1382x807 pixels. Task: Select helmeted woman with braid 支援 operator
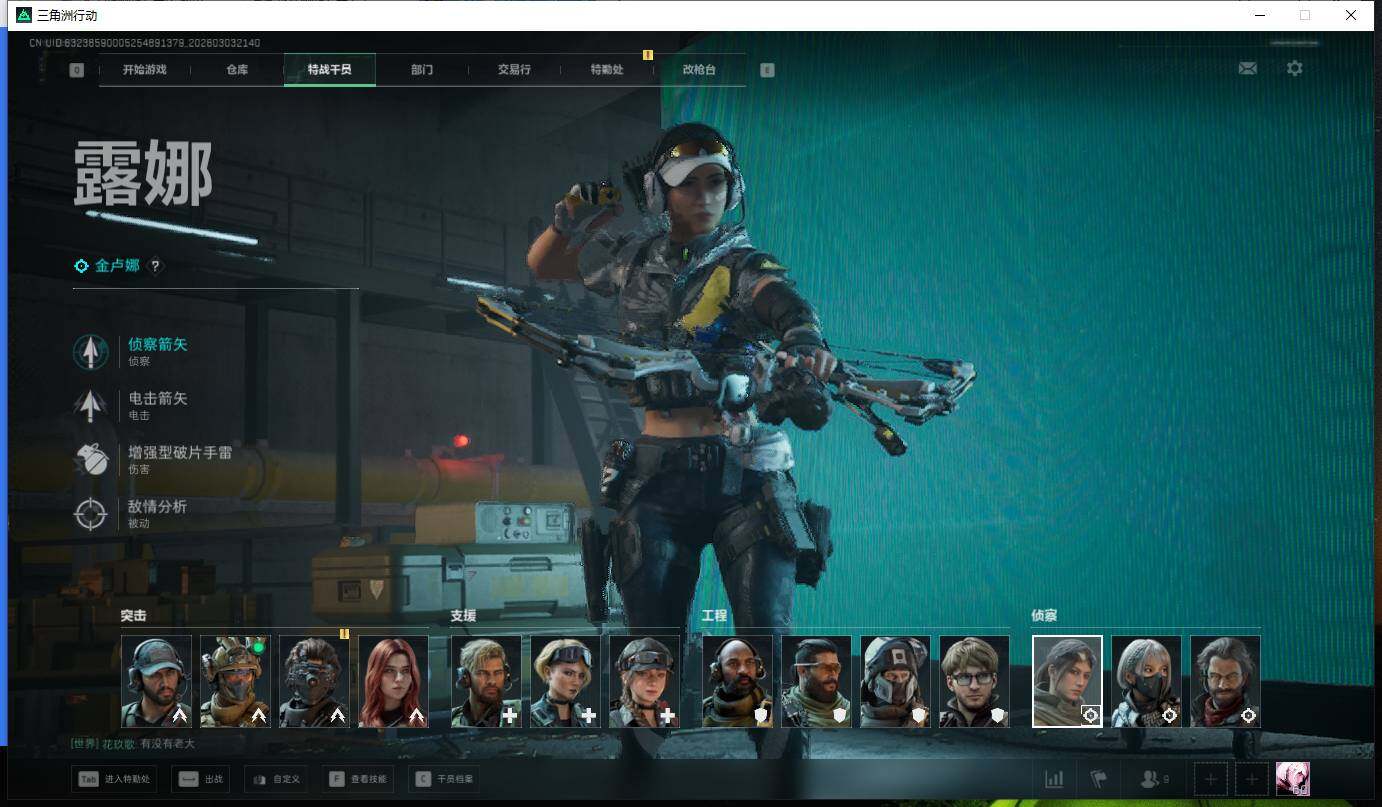point(644,681)
